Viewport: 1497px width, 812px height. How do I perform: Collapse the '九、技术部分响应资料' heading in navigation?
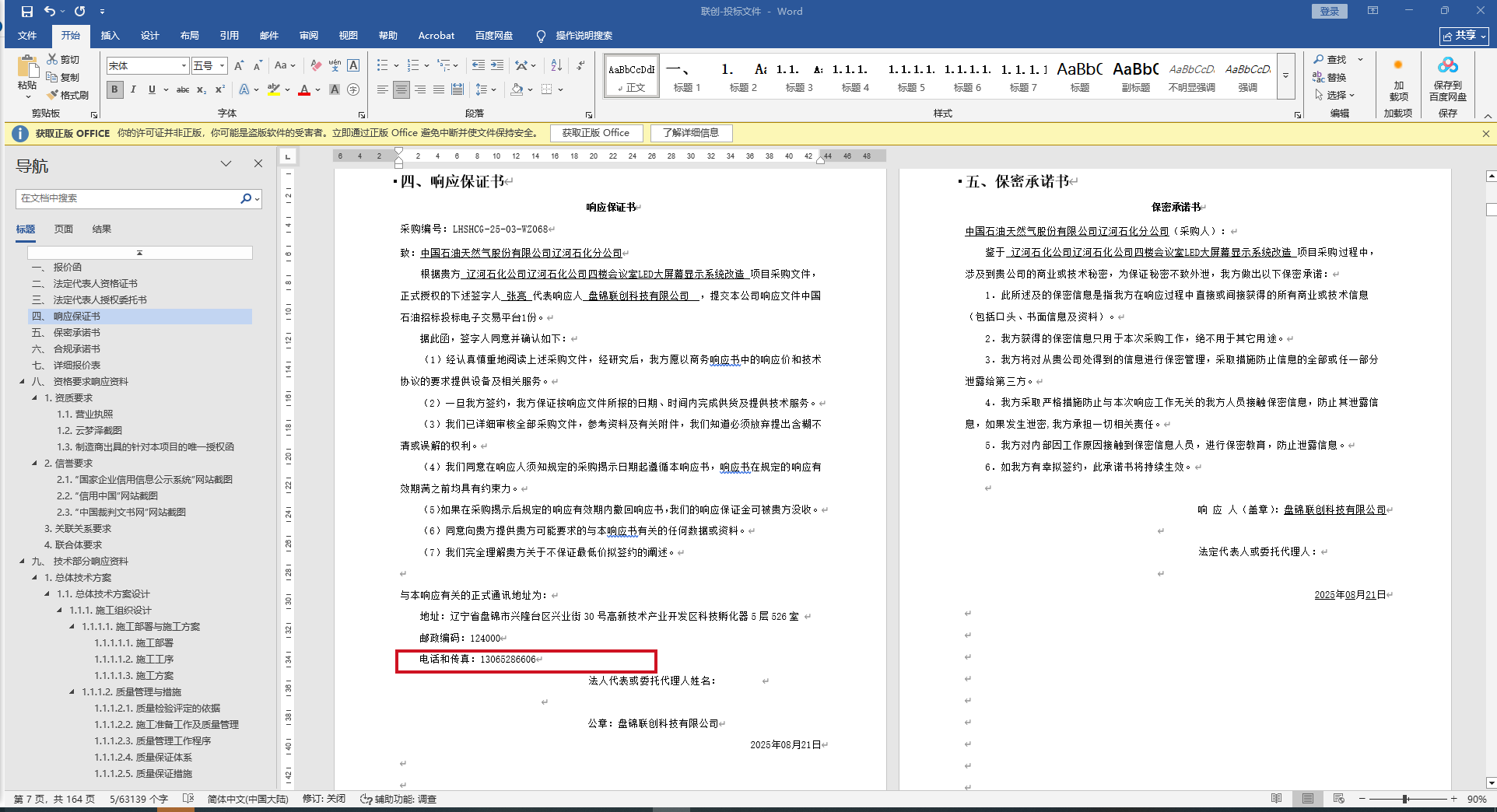tap(22, 562)
